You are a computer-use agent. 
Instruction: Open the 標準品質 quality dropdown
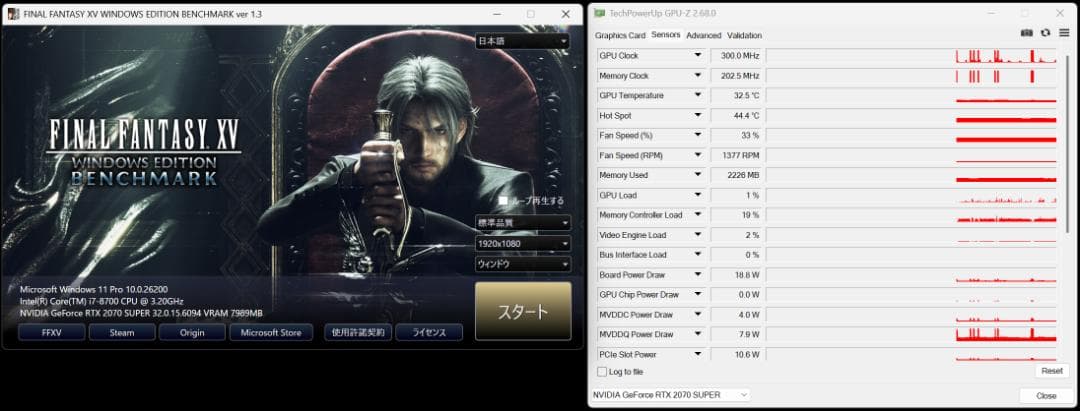523,223
